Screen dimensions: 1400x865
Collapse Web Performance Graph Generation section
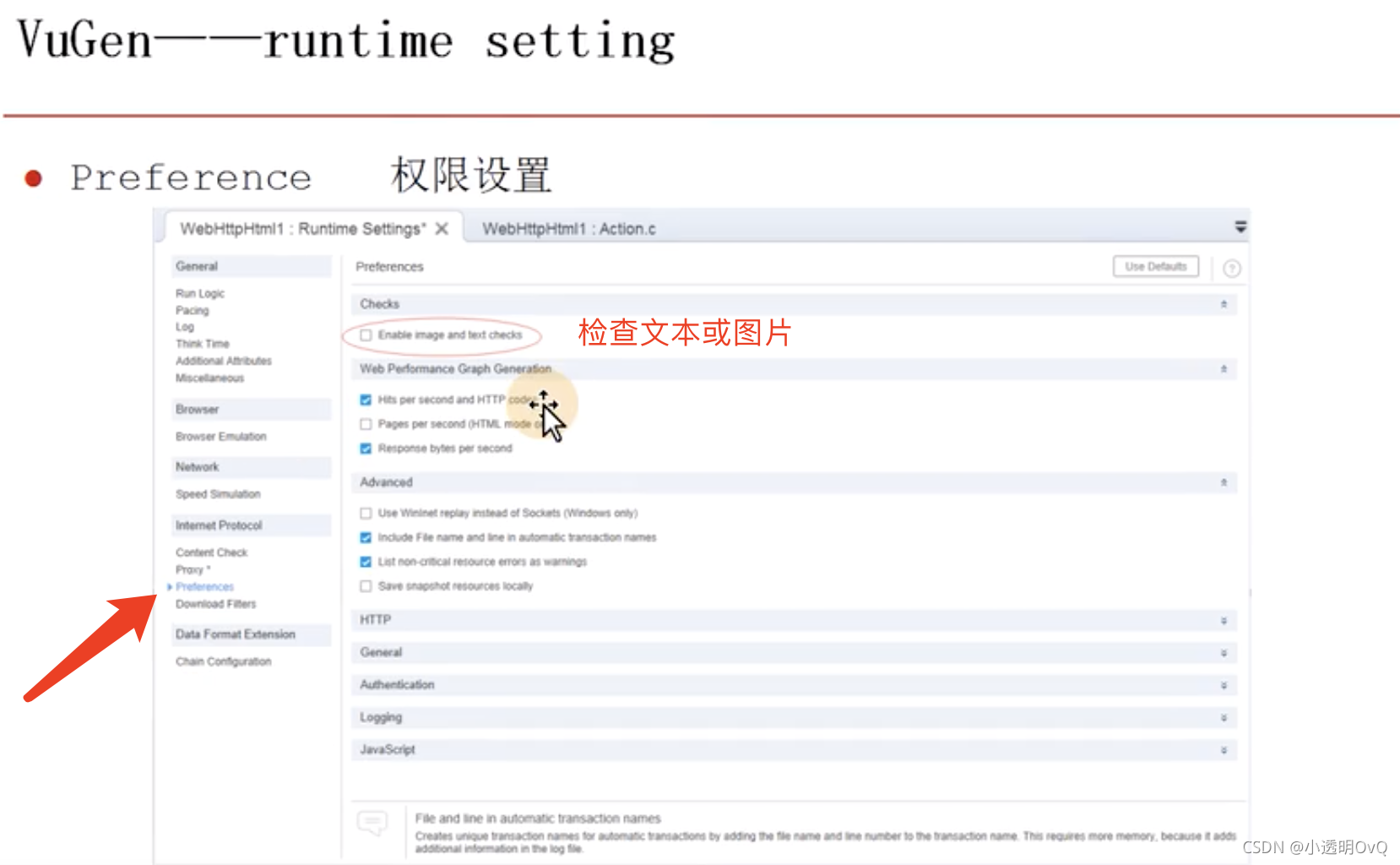pyautogui.click(x=1224, y=369)
